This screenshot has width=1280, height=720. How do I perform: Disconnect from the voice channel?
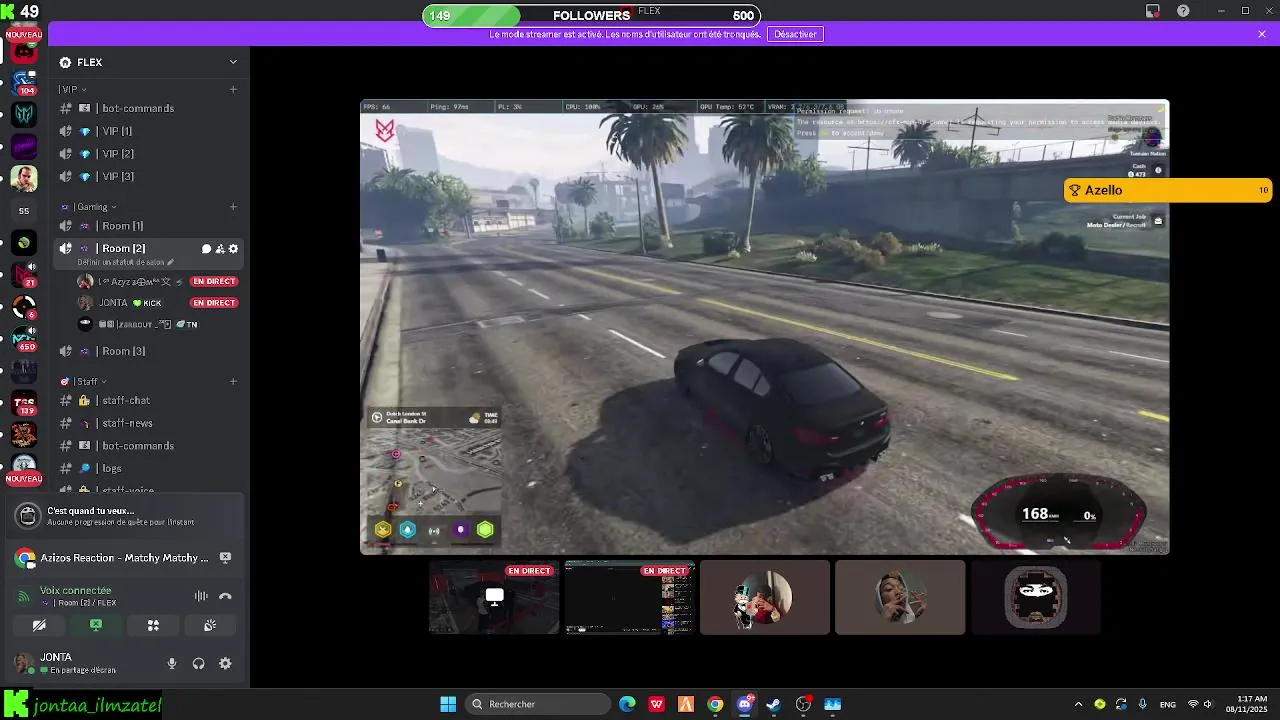coord(225,596)
